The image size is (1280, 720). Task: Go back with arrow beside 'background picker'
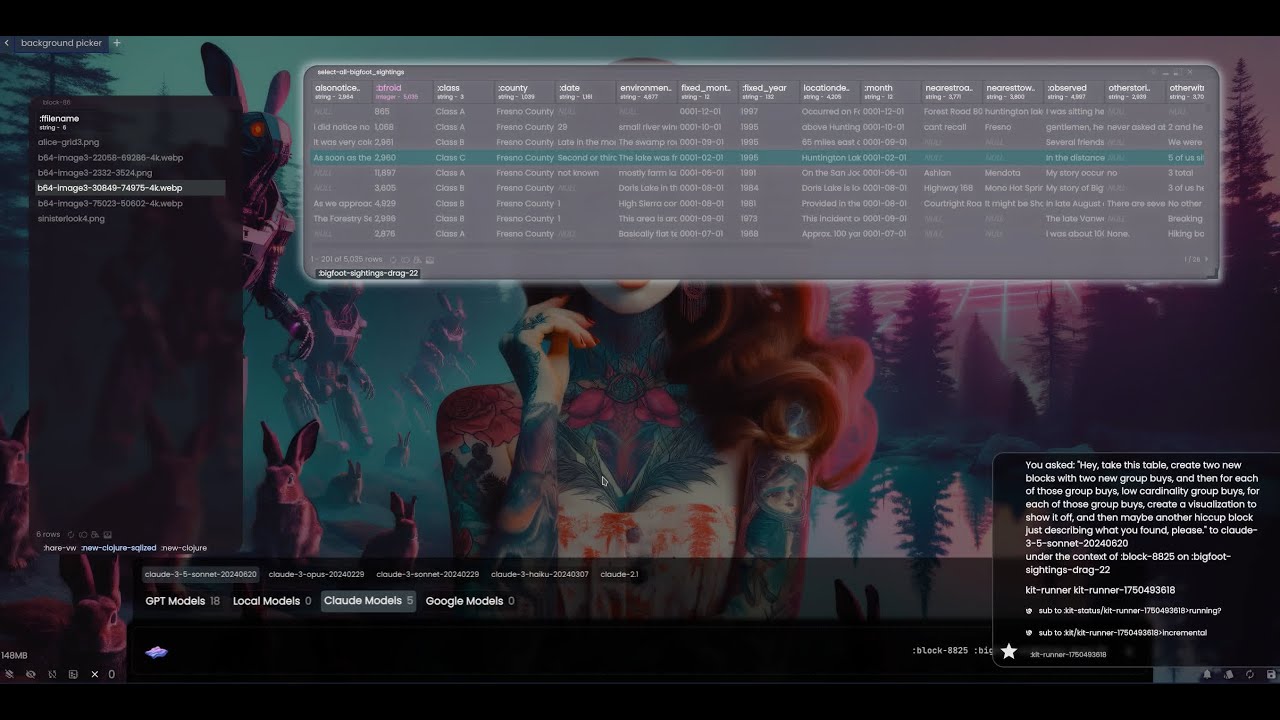(7, 43)
